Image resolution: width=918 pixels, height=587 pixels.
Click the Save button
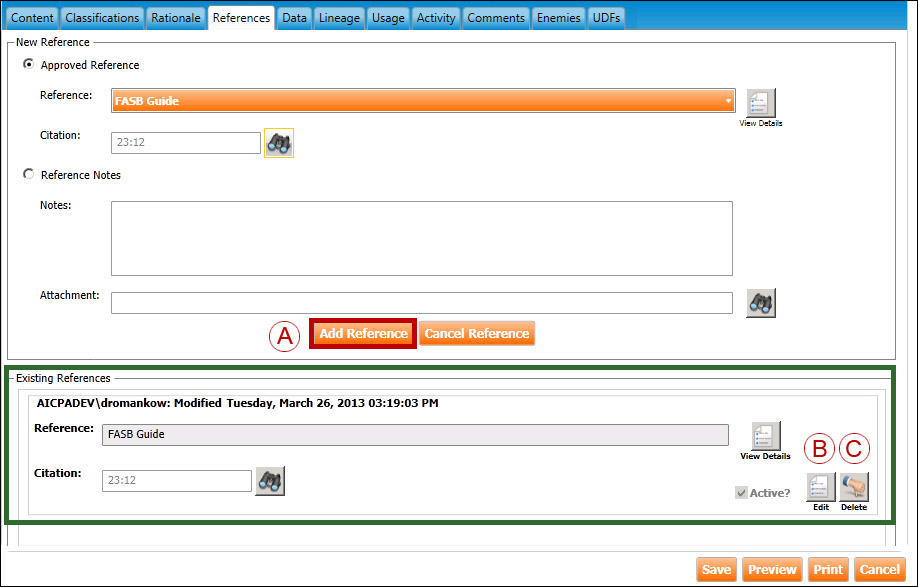pyautogui.click(x=716, y=570)
